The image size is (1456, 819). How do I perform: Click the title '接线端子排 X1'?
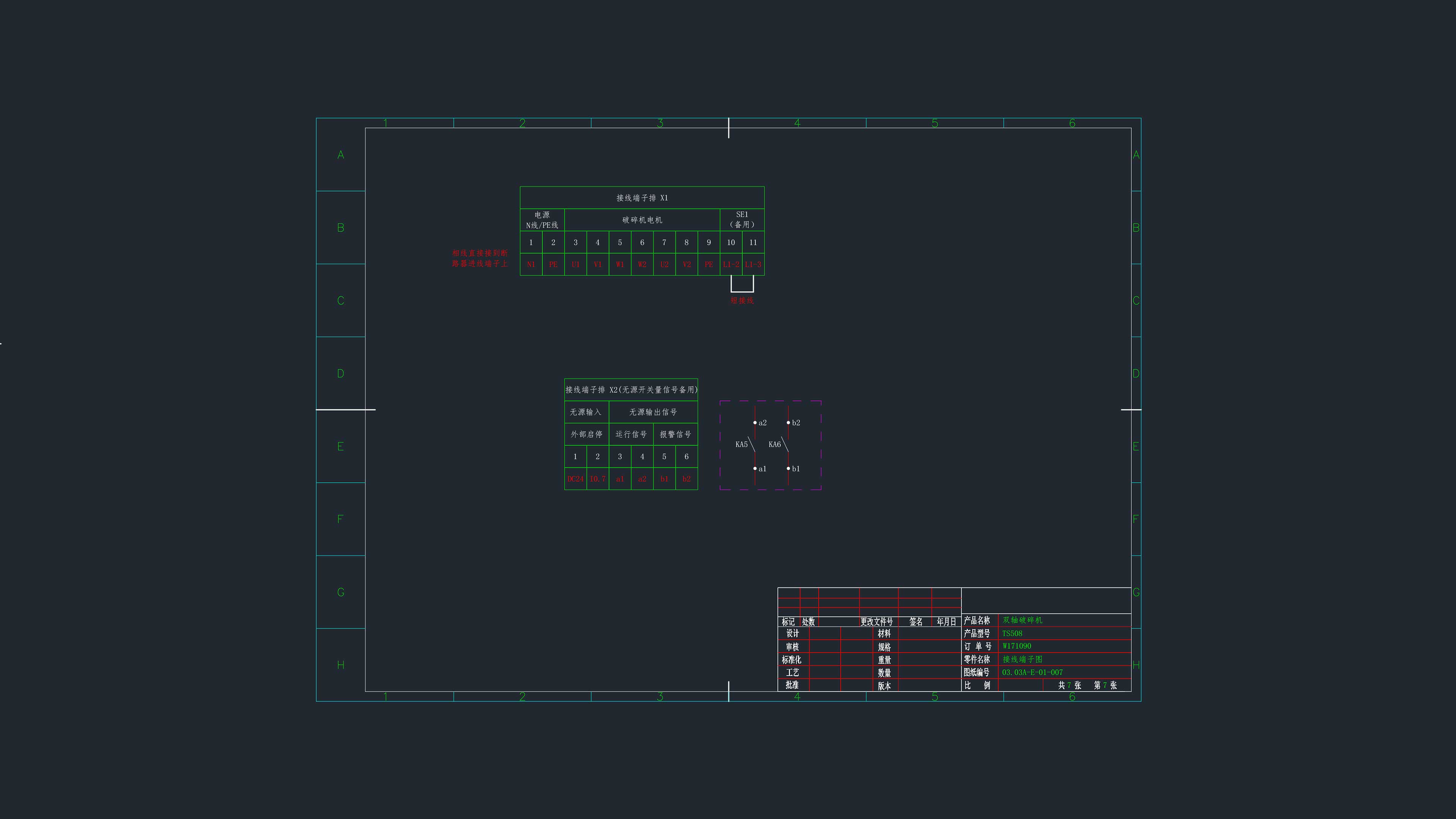(x=642, y=198)
